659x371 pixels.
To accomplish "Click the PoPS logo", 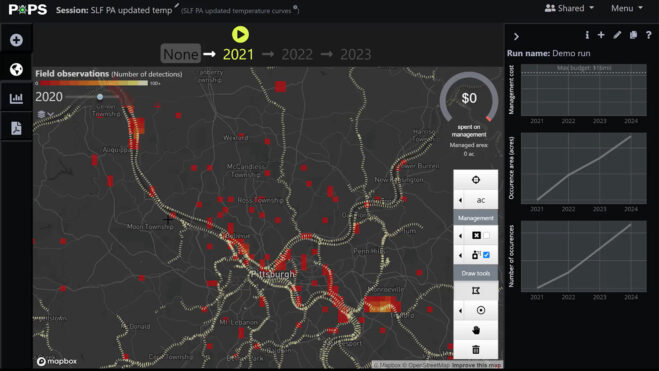I will coord(28,9).
